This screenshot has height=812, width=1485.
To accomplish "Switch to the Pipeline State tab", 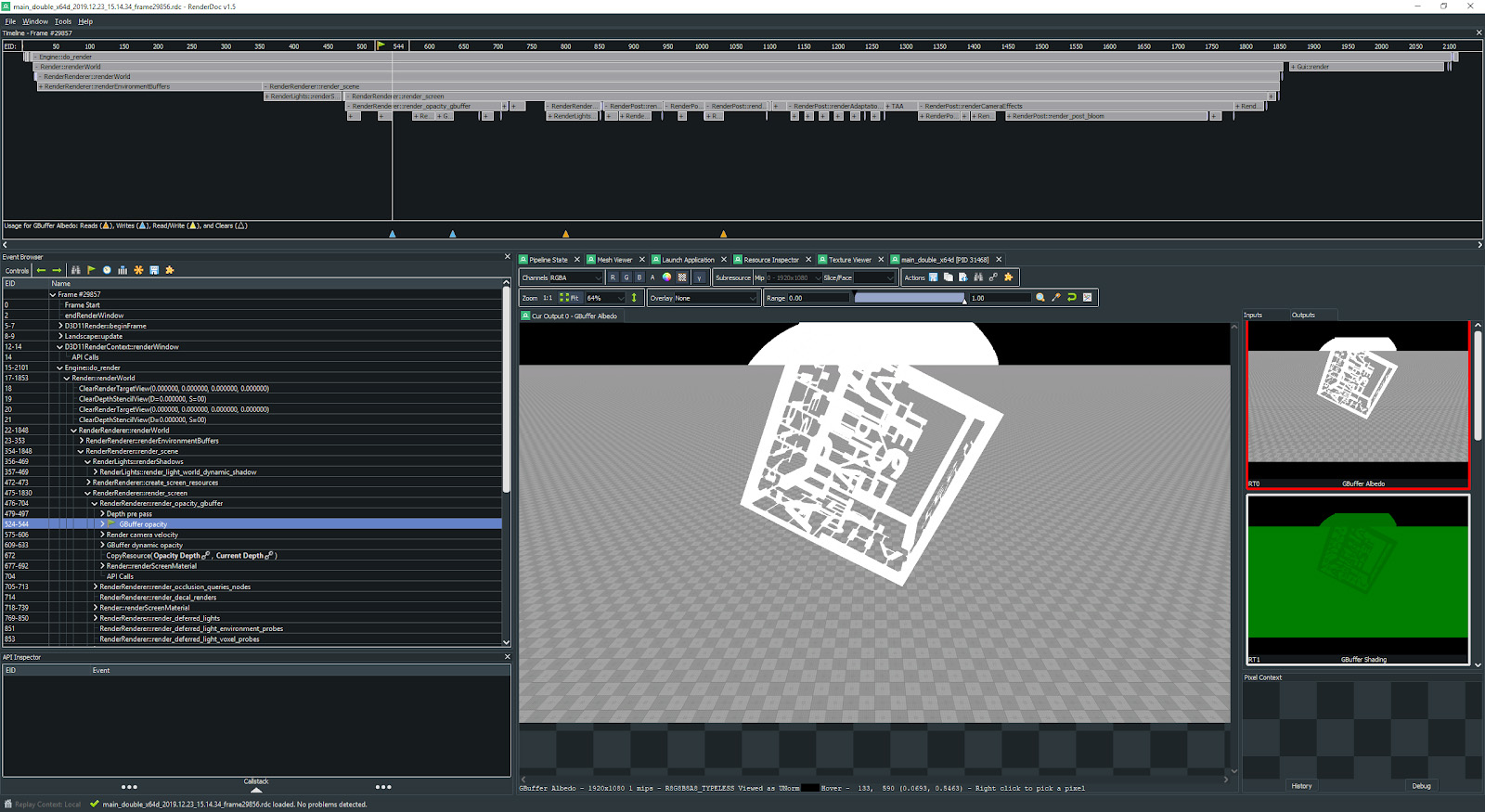I will coord(548,260).
